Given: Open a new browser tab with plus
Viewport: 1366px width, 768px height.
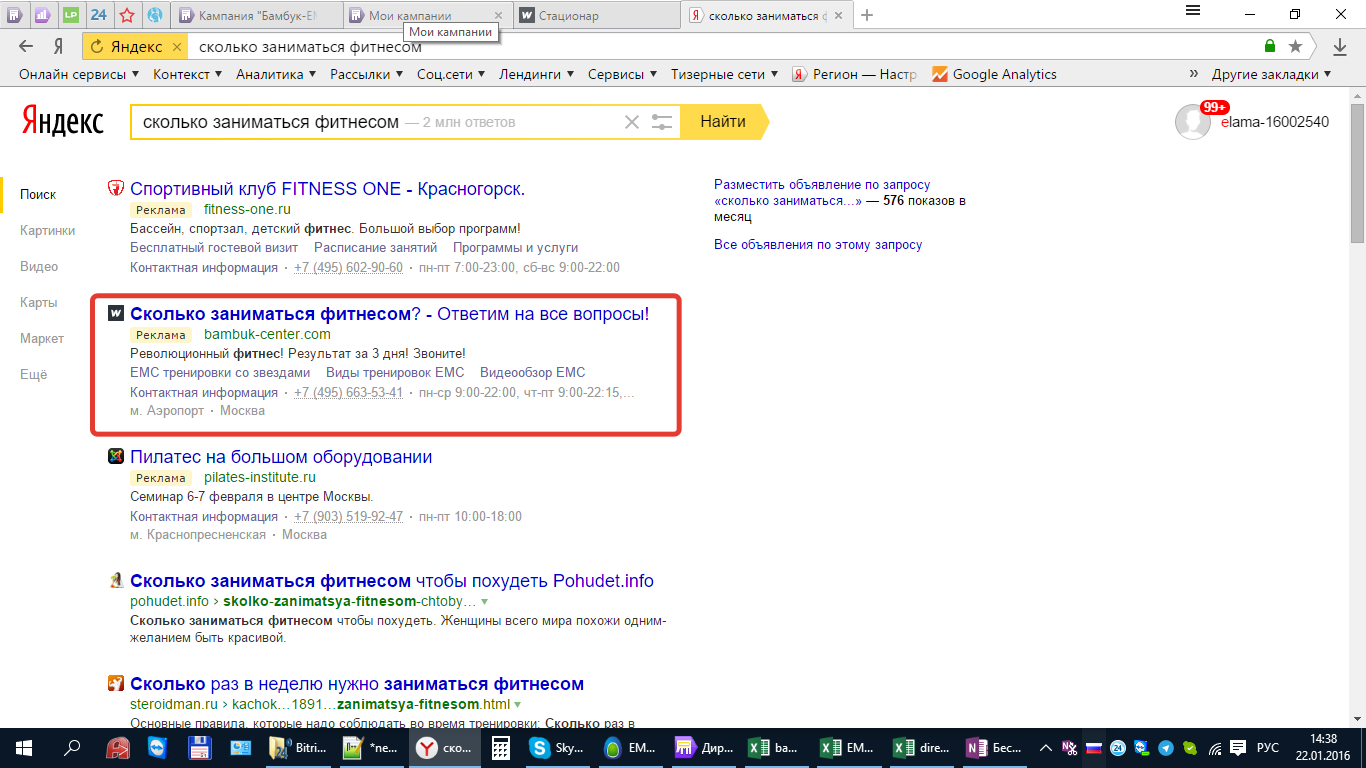Looking at the screenshot, I should point(867,15).
